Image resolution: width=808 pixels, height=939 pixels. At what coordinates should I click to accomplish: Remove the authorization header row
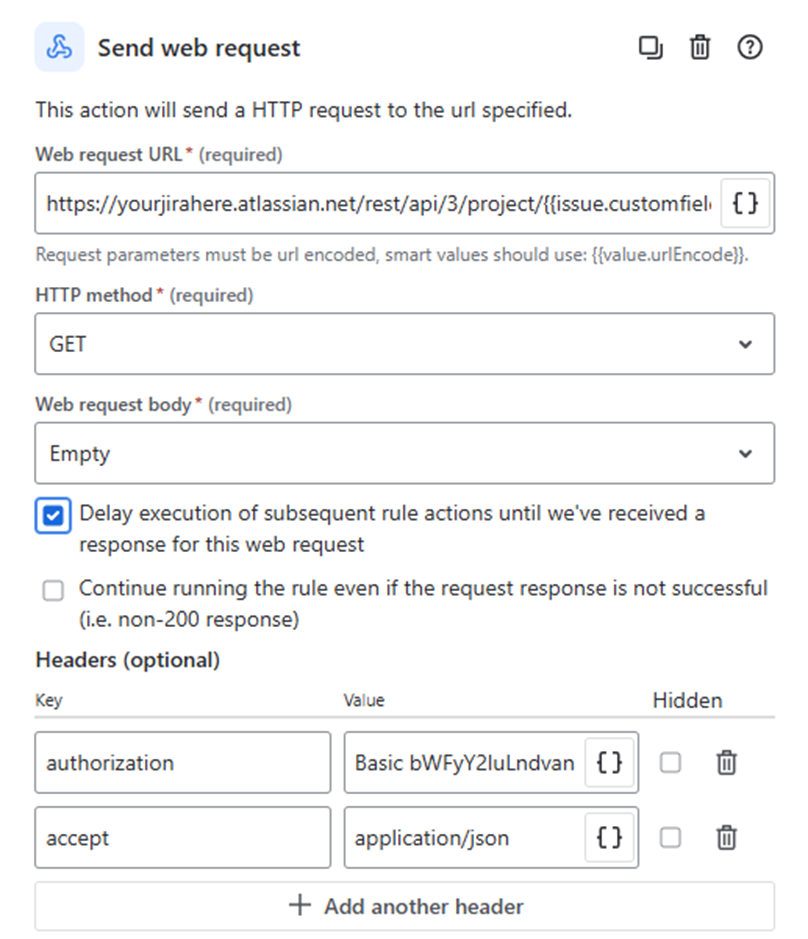[727, 763]
